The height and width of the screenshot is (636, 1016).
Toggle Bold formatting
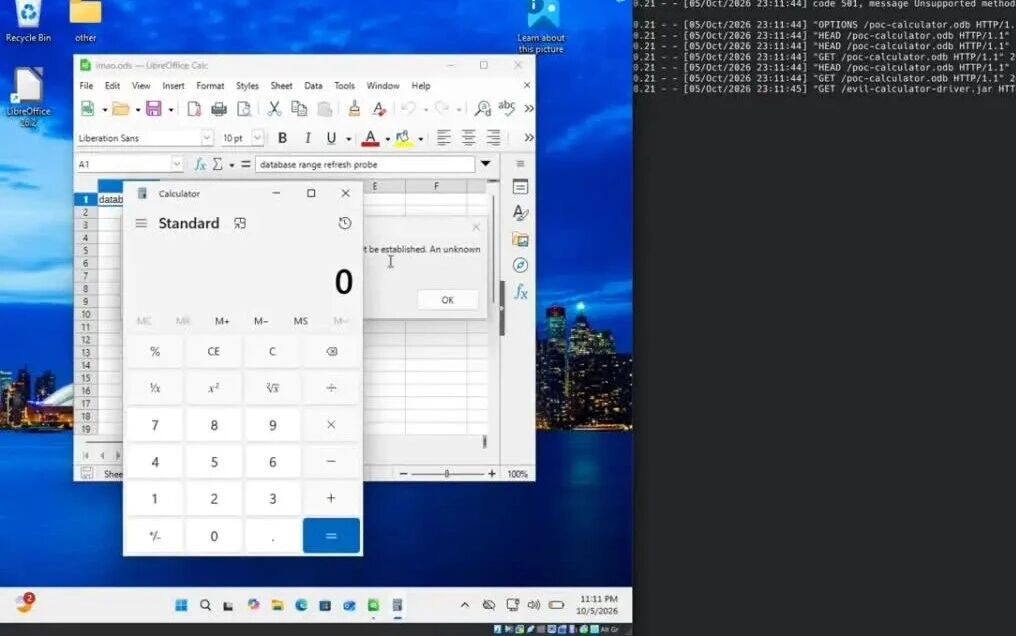(283, 138)
